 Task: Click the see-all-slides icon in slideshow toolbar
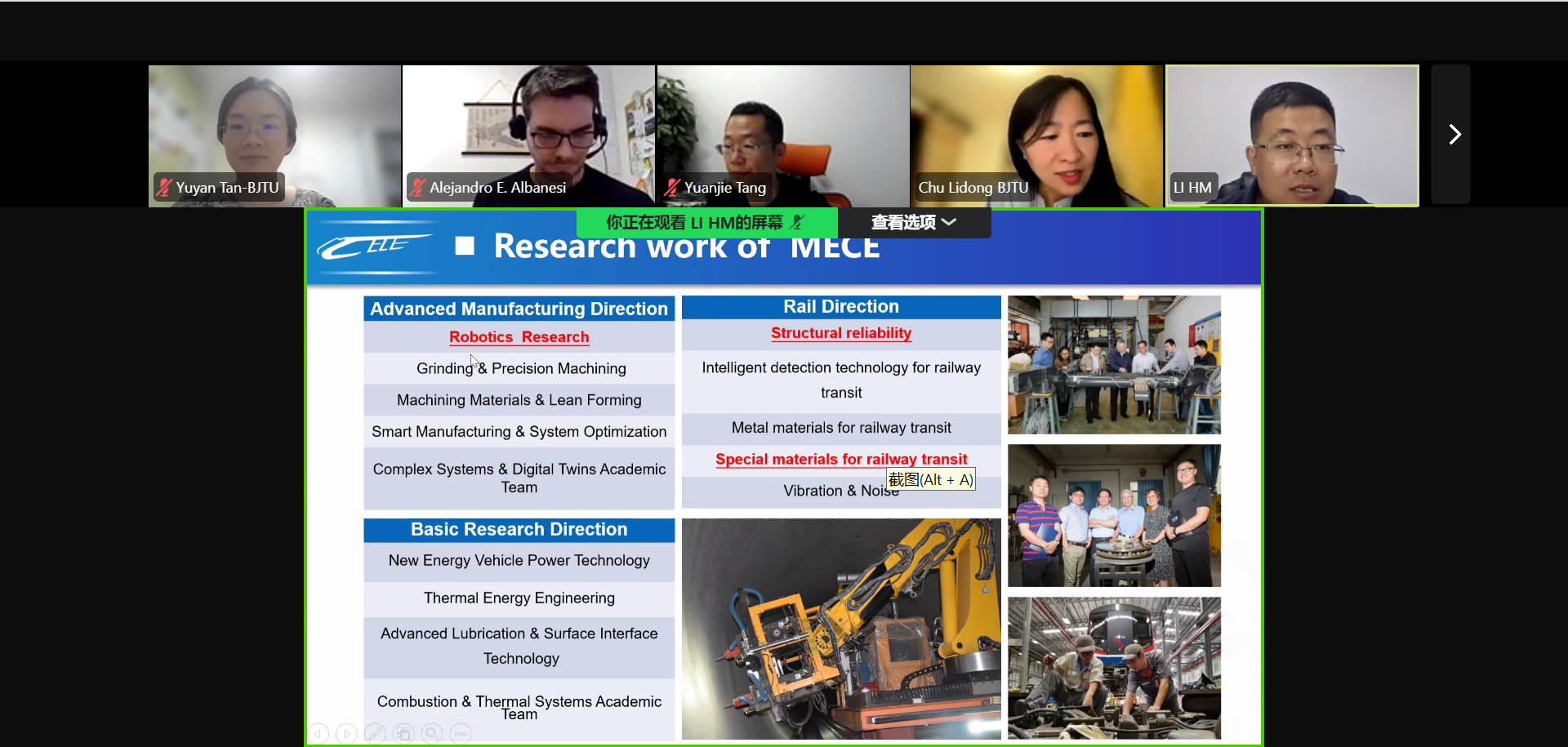[403, 734]
